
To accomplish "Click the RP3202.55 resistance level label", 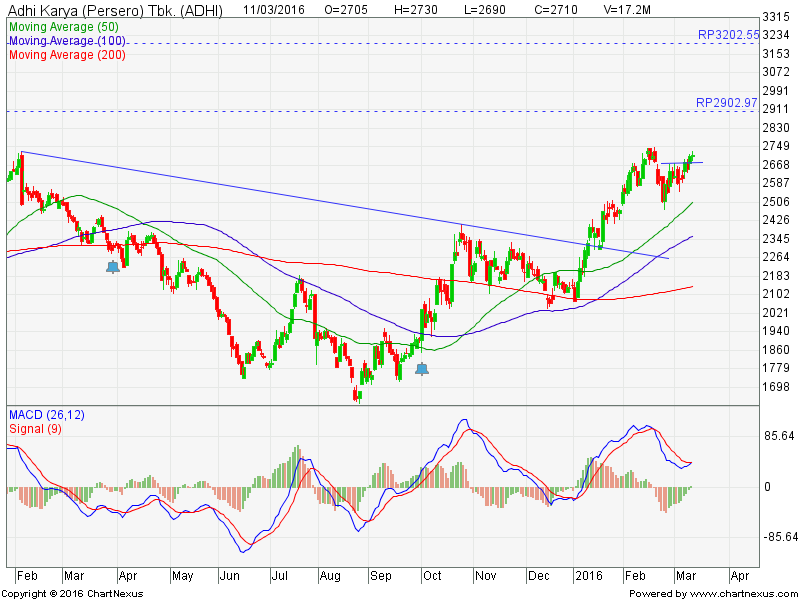I will click(x=727, y=33).
